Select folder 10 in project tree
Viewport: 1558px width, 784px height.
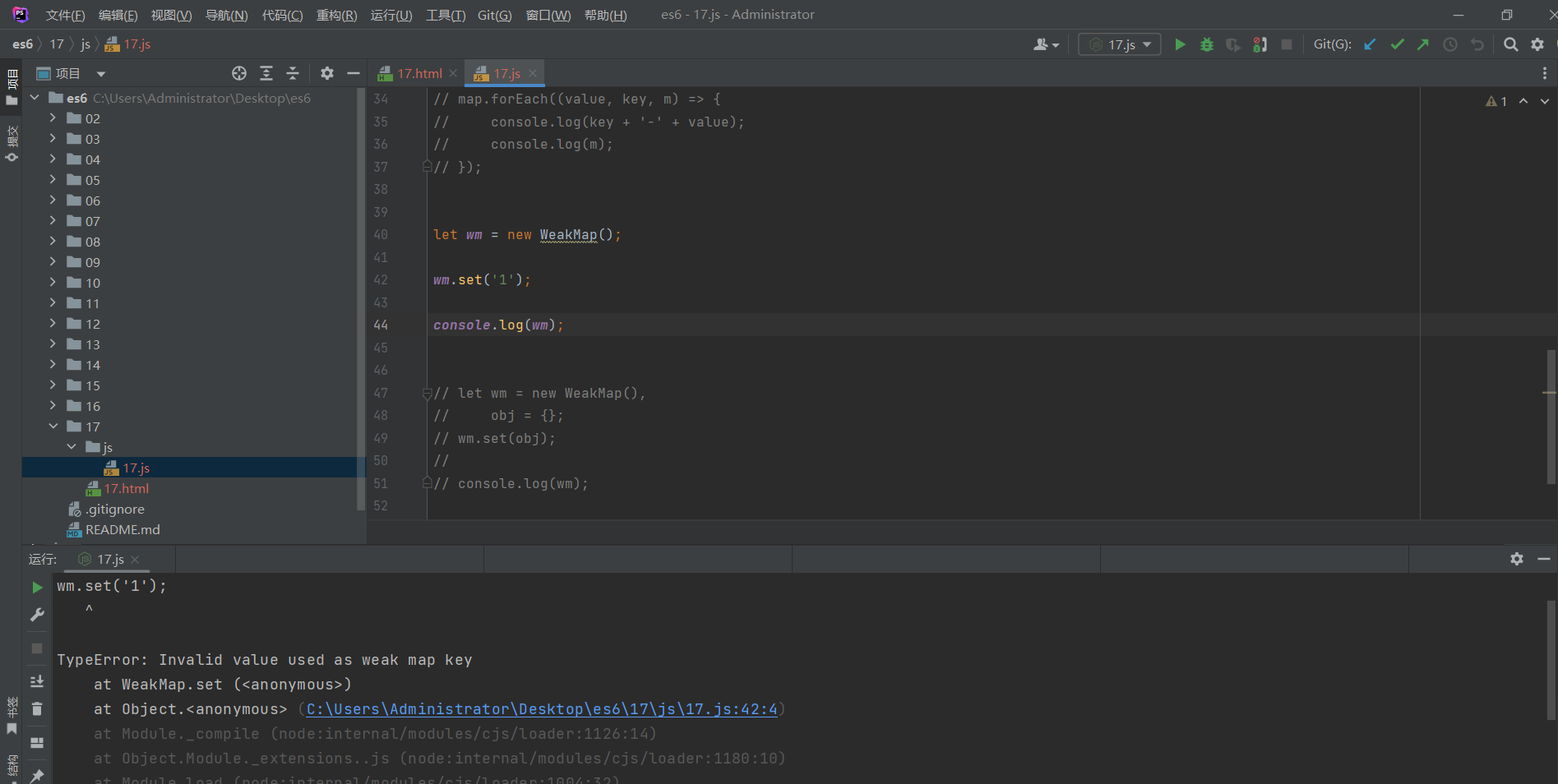click(x=93, y=283)
